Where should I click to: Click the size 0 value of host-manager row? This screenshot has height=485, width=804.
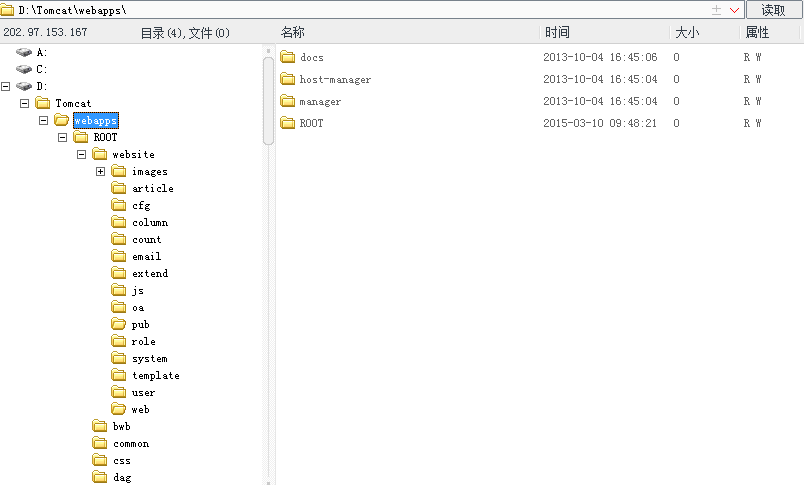676,79
